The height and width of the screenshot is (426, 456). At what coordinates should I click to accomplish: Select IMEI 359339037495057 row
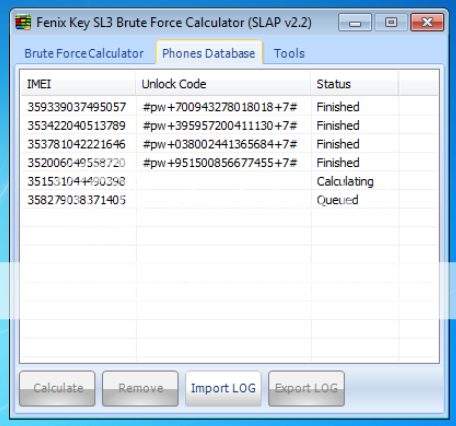229,107
